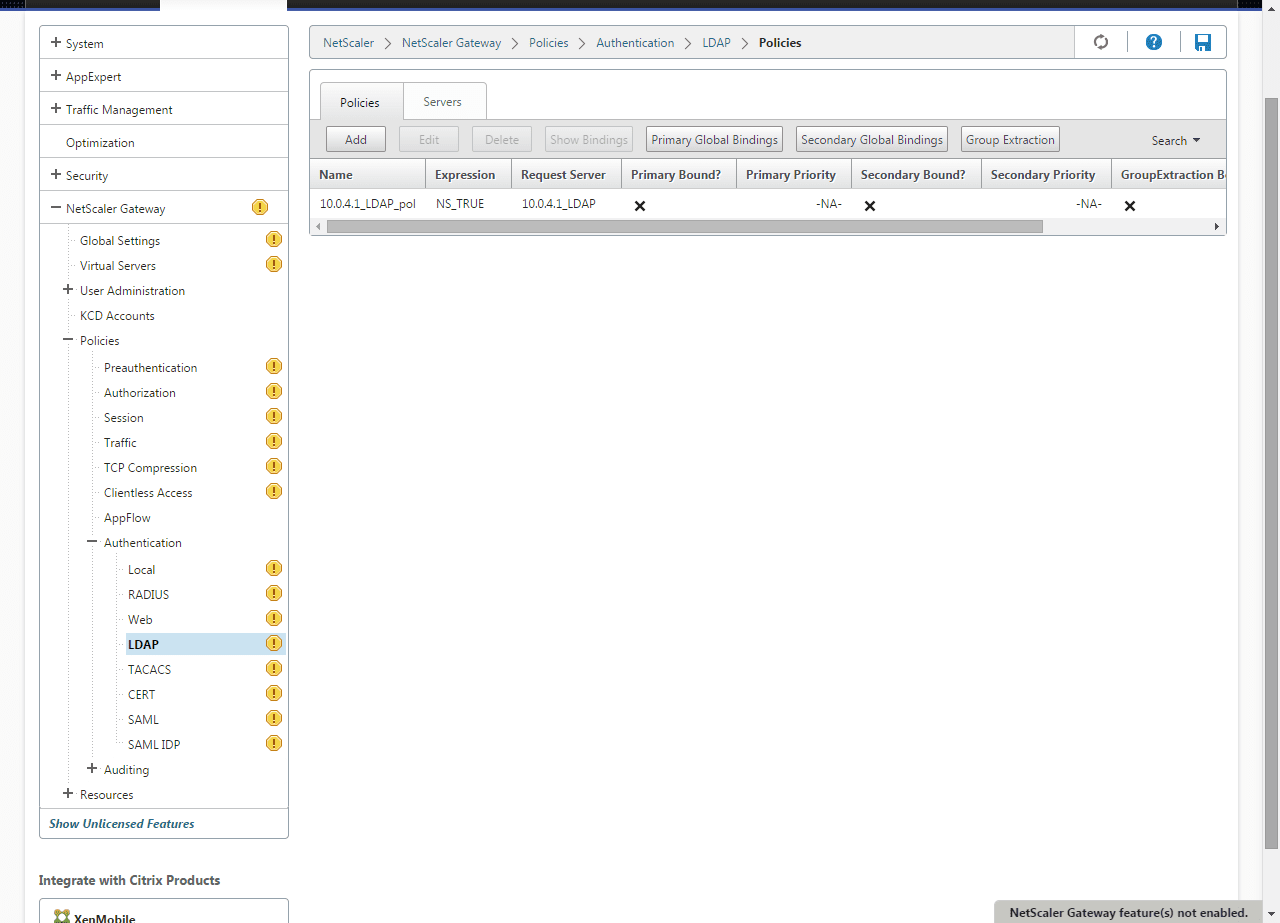This screenshot has height=923, width=1280.
Task: Click the refresh icon in header
Action: tap(1101, 42)
